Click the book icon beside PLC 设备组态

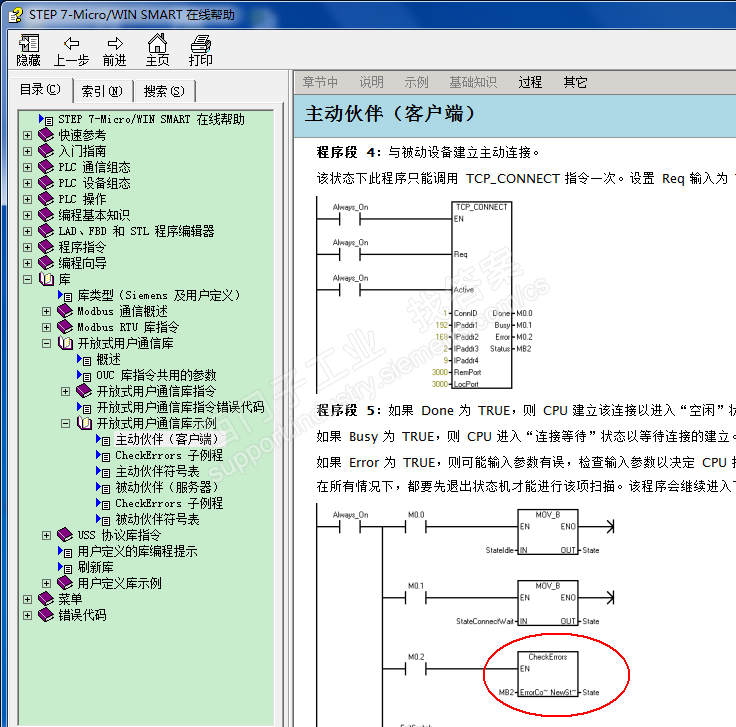(46, 183)
